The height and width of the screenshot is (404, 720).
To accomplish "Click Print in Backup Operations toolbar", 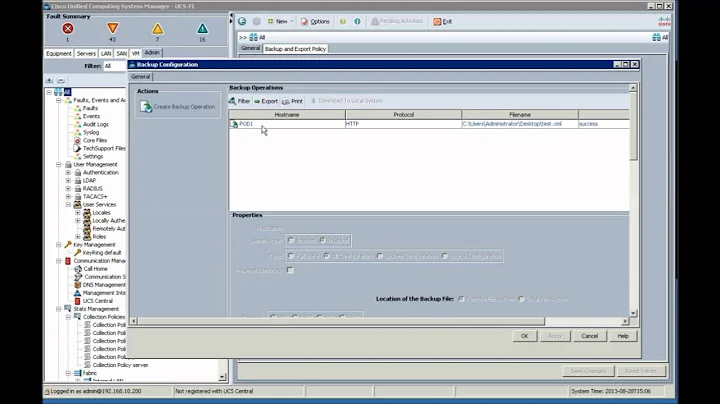I will [292, 101].
